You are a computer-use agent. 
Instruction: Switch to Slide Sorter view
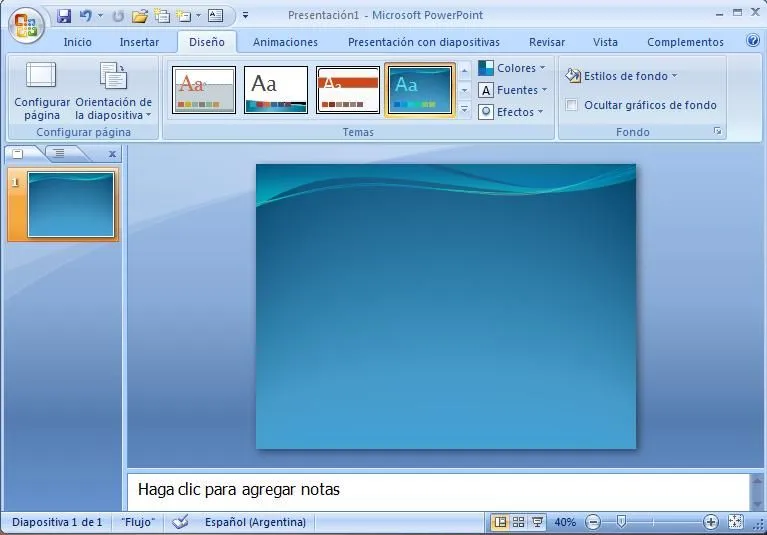[x=519, y=522]
